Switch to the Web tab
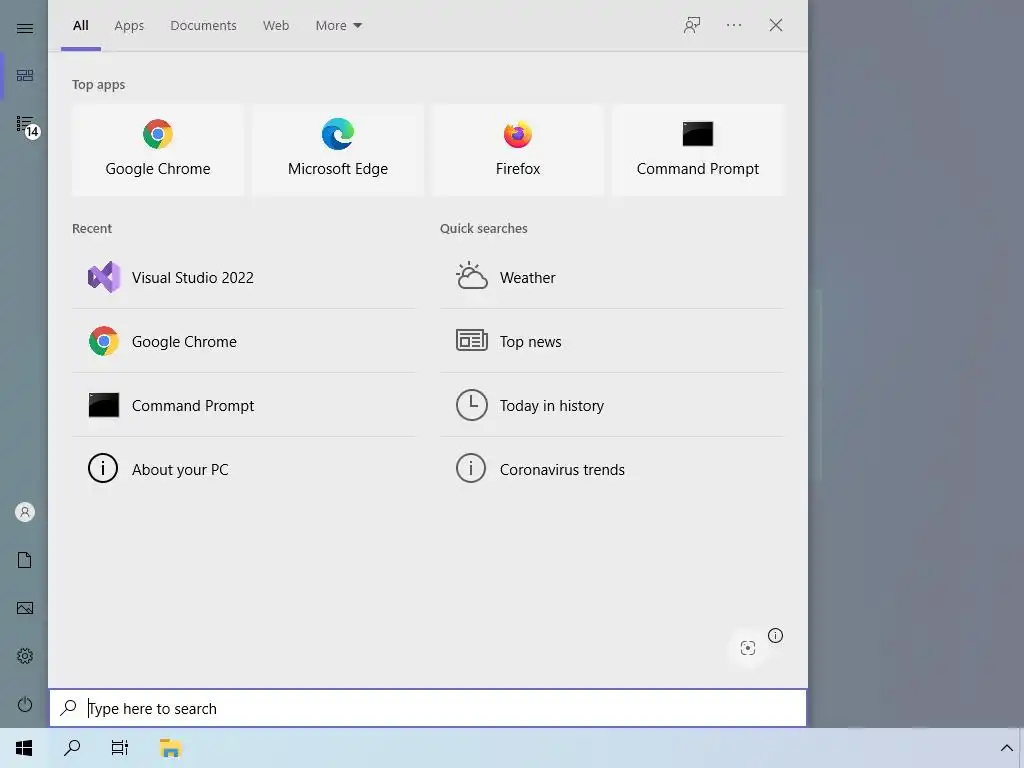The image size is (1024, 768). [x=276, y=25]
